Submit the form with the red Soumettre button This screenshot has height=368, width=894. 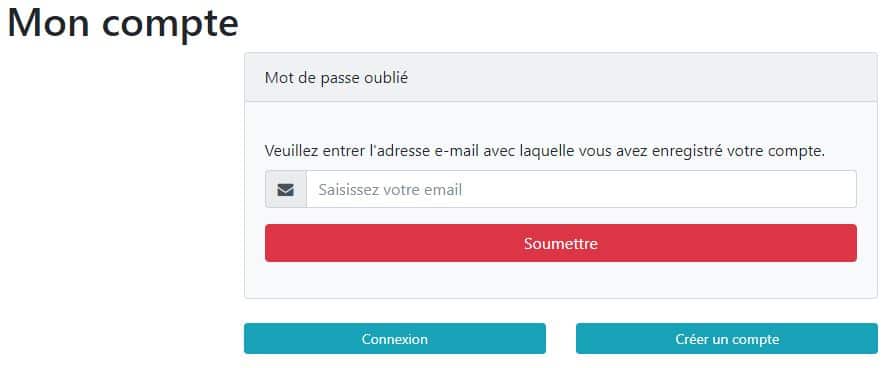point(560,243)
